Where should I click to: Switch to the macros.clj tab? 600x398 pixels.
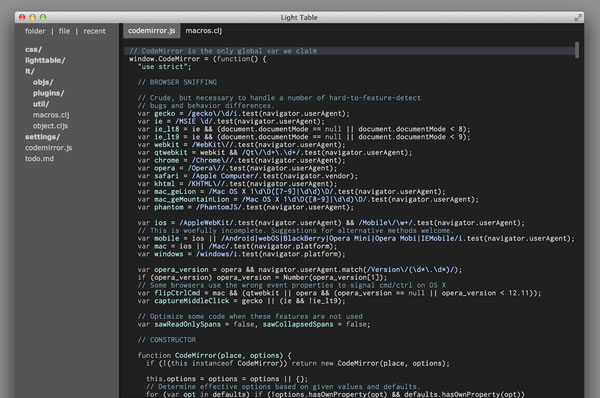[x=204, y=31]
